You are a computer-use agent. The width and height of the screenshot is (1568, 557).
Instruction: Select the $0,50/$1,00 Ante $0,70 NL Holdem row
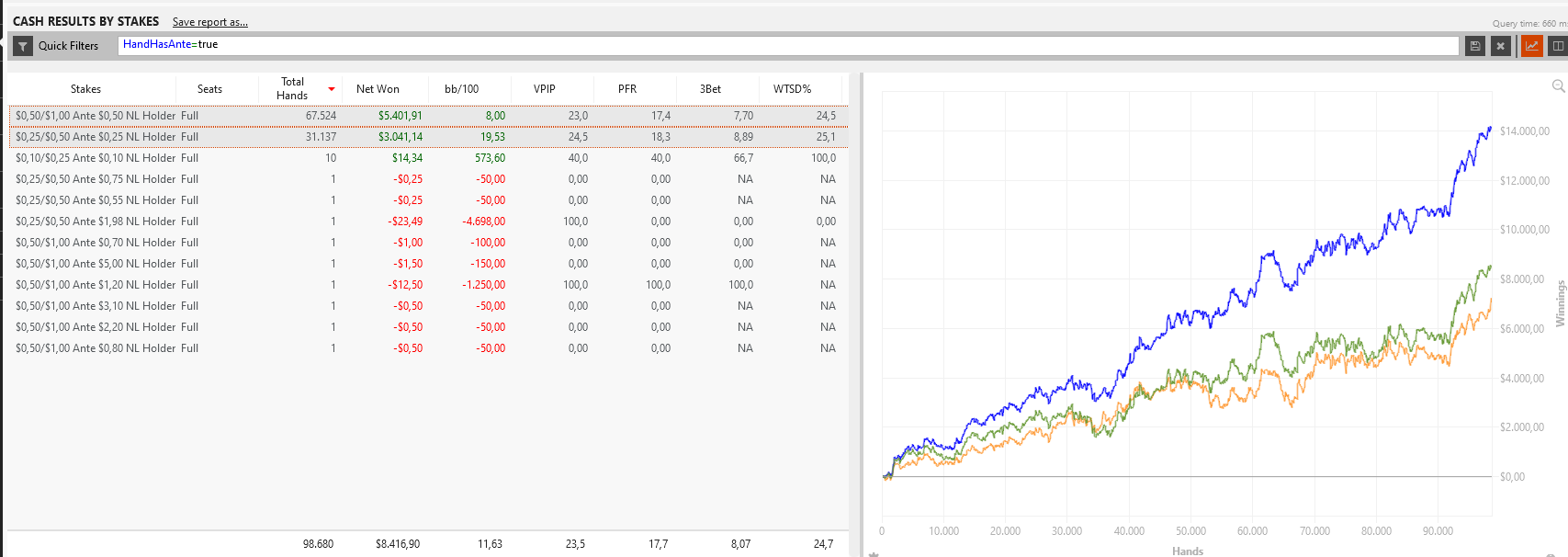pos(428,243)
